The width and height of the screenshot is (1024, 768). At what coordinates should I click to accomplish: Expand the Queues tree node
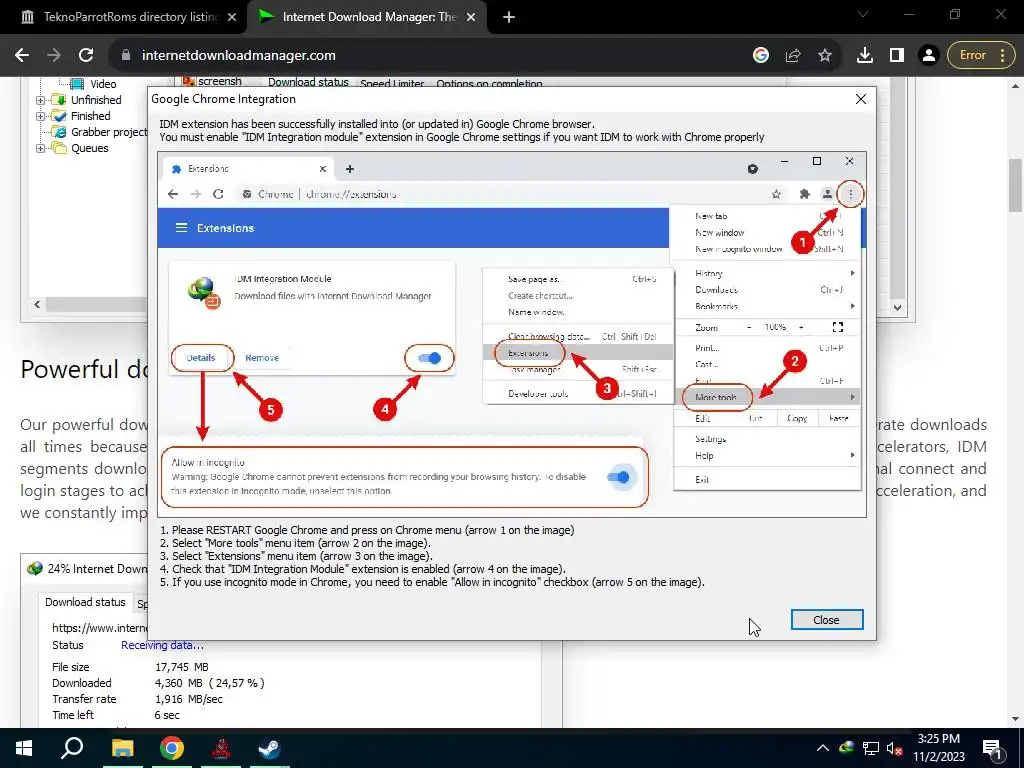pos(40,148)
